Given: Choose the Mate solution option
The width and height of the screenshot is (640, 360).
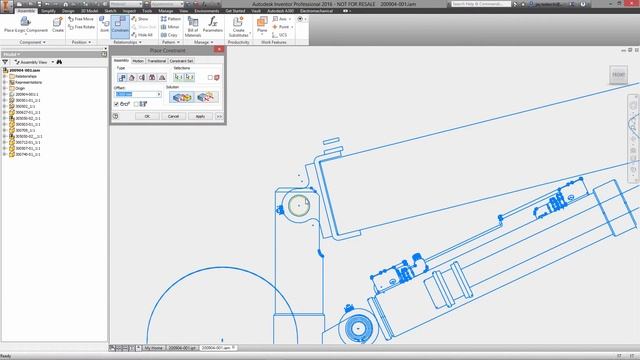Looking at the screenshot, I should (182, 97).
